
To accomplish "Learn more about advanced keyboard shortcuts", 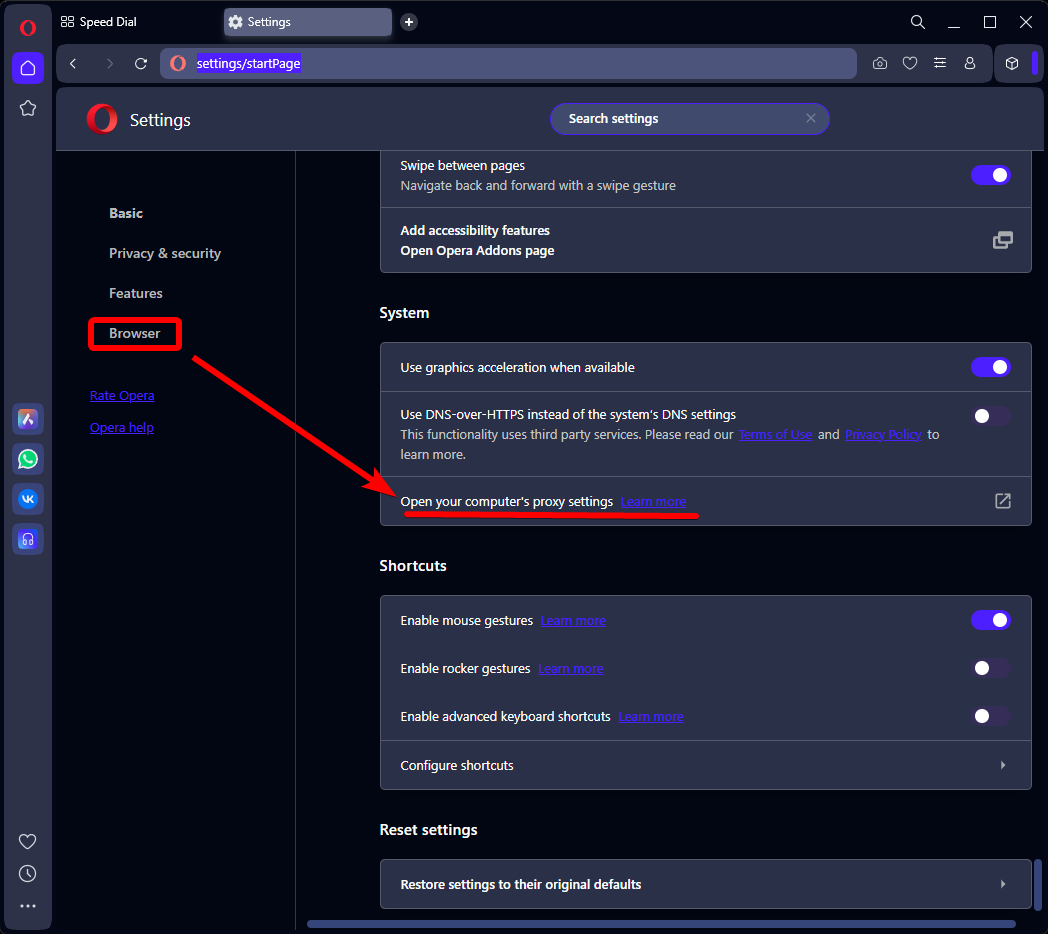I will pos(651,717).
